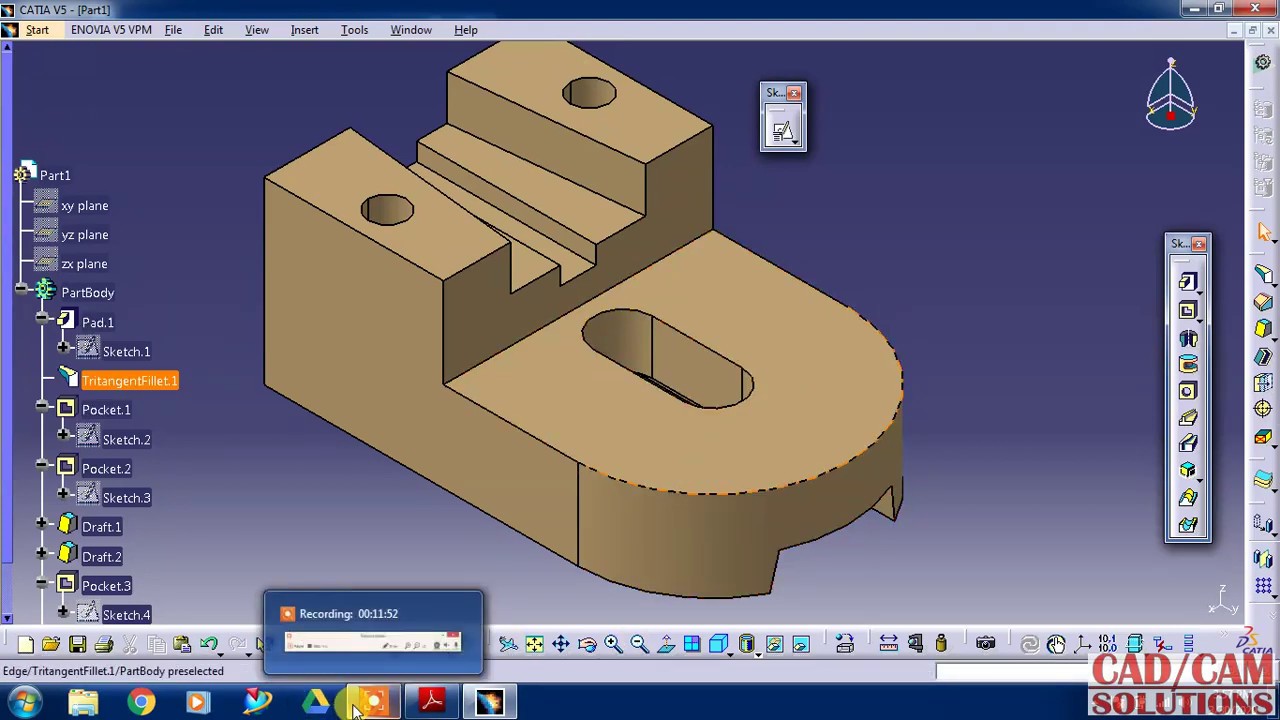The height and width of the screenshot is (720, 1280).
Task: Open the ENOVIA V5 VPM menu
Action: tap(111, 30)
